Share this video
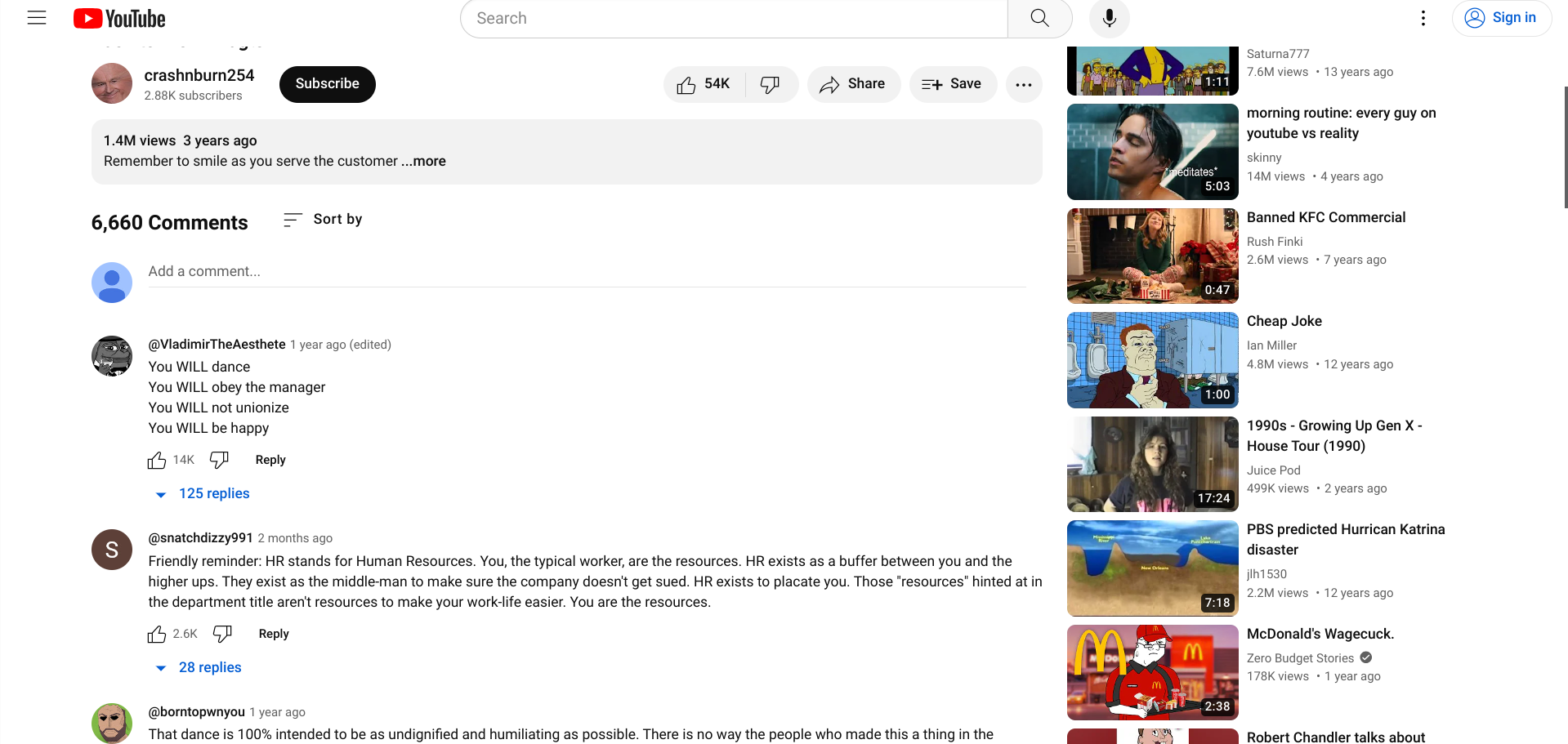 (x=853, y=84)
